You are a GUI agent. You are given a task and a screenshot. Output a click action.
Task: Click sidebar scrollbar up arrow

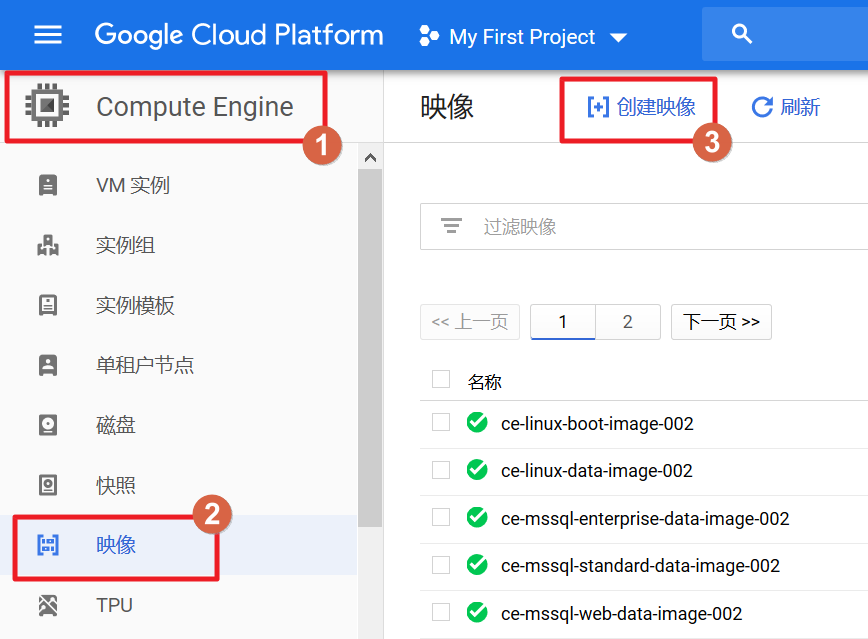coord(369,157)
